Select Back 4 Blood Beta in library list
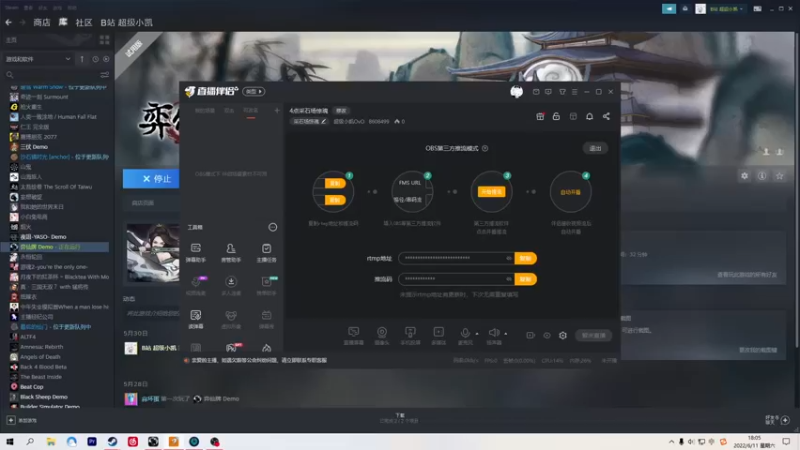Image resolution: width=800 pixels, height=450 pixels. coord(43,367)
